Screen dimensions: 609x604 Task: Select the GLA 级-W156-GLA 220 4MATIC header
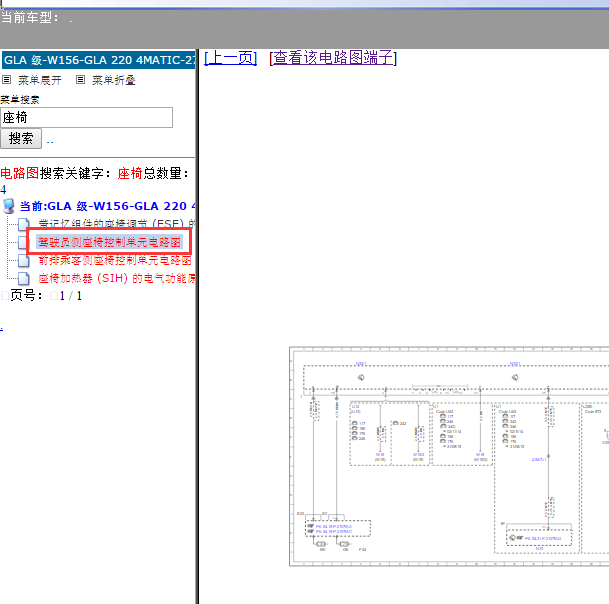tap(99, 60)
